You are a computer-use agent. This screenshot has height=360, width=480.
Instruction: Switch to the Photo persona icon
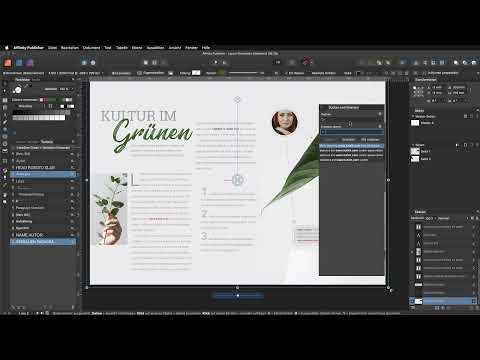tap(29, 63)
